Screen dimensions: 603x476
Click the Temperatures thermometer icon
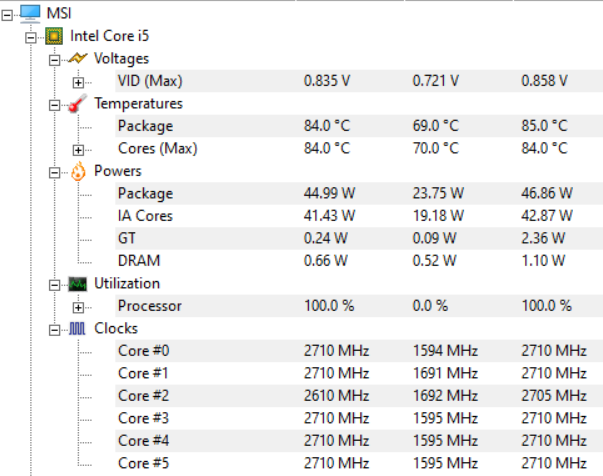77,104
